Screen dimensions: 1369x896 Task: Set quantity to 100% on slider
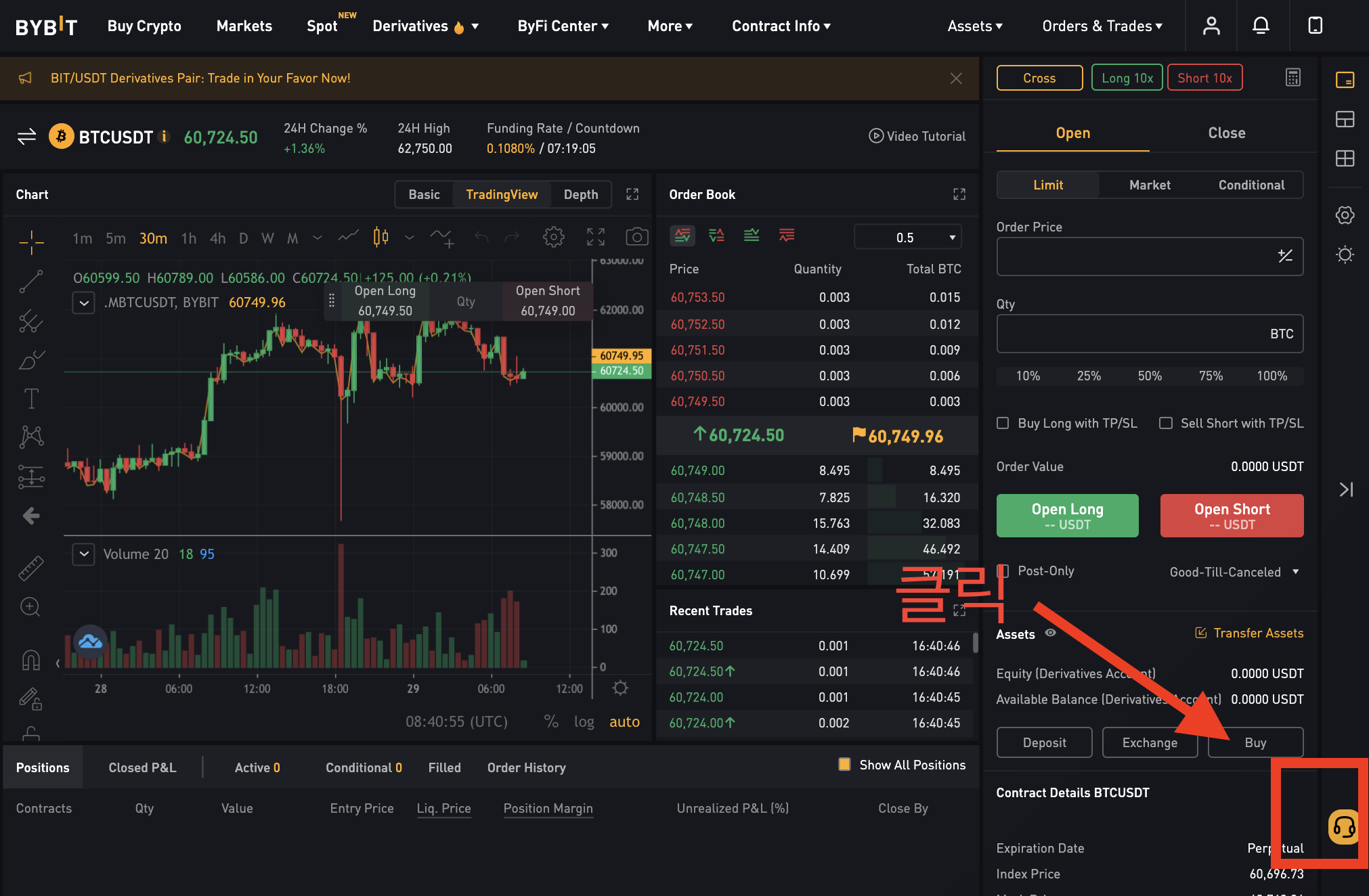coord(1272,376)
